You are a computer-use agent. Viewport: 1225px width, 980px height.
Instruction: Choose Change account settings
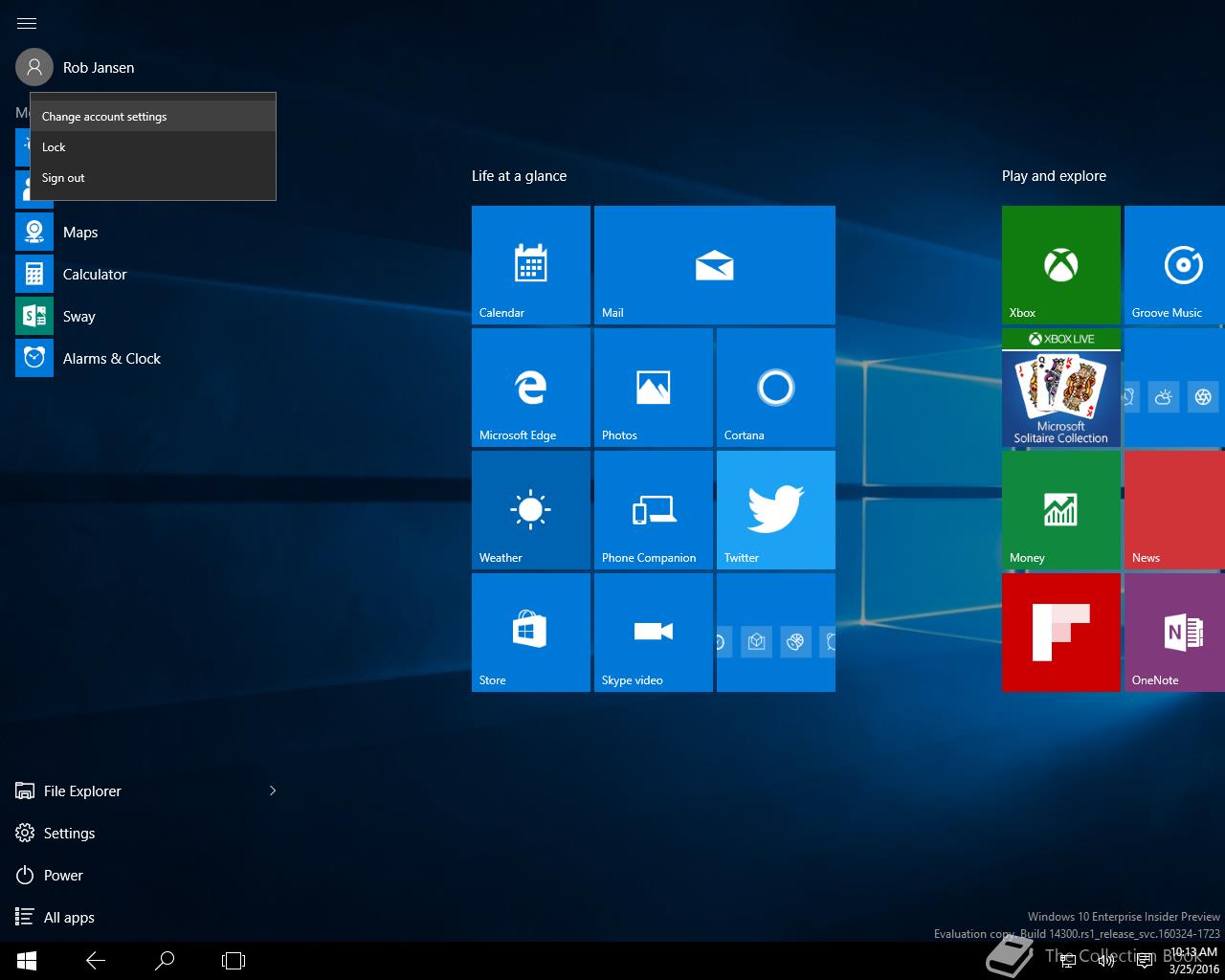153,116
